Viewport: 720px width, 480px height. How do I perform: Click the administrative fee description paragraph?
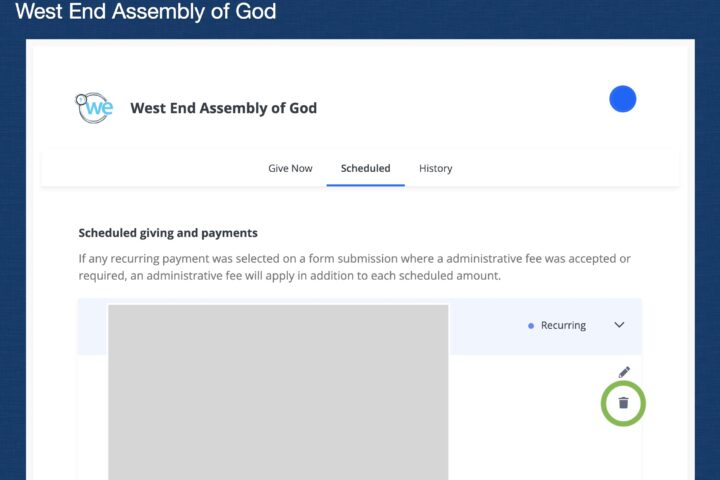(354, 267)
